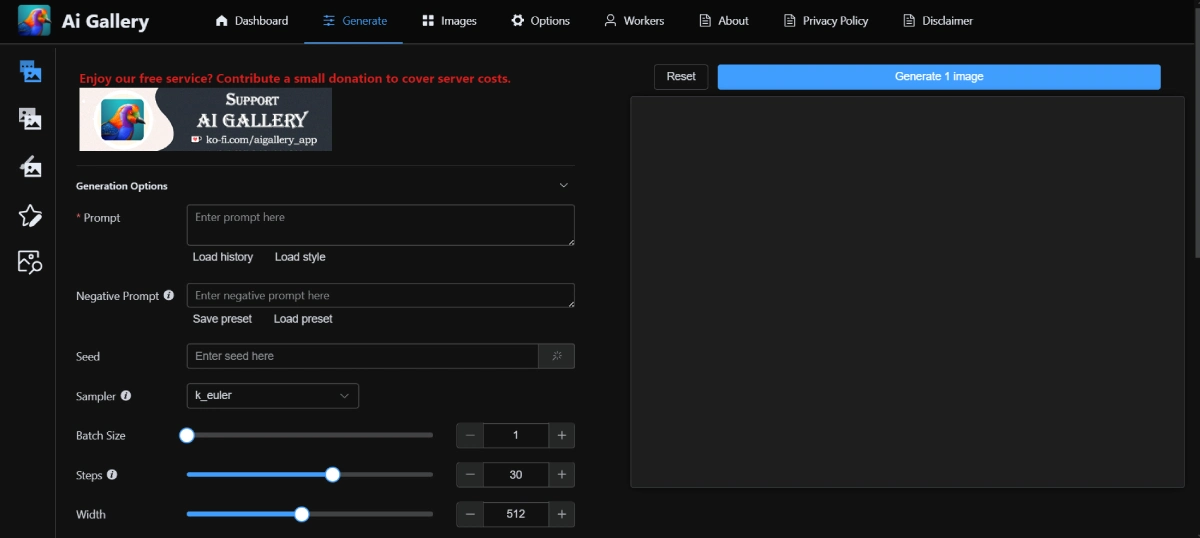Click the Load history link

click(223, 257)
